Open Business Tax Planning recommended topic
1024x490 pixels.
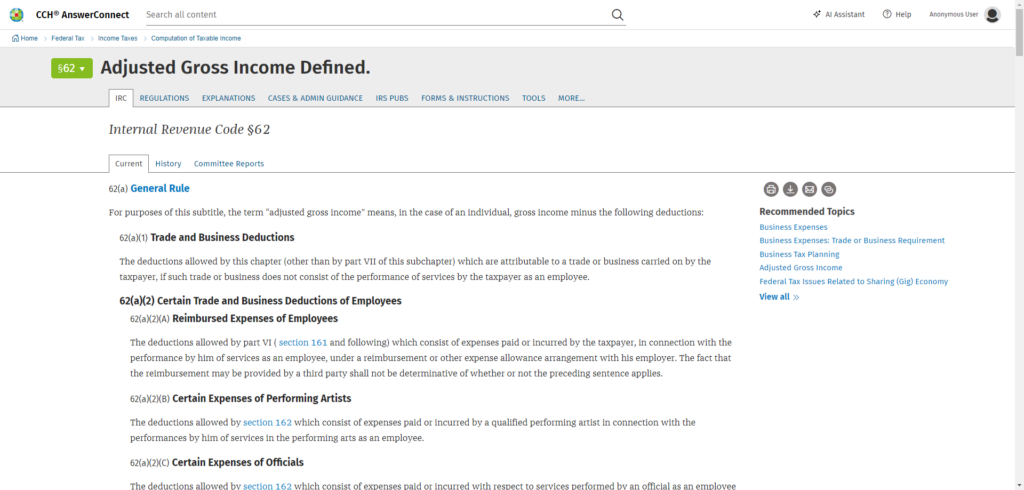coord(799,254)
